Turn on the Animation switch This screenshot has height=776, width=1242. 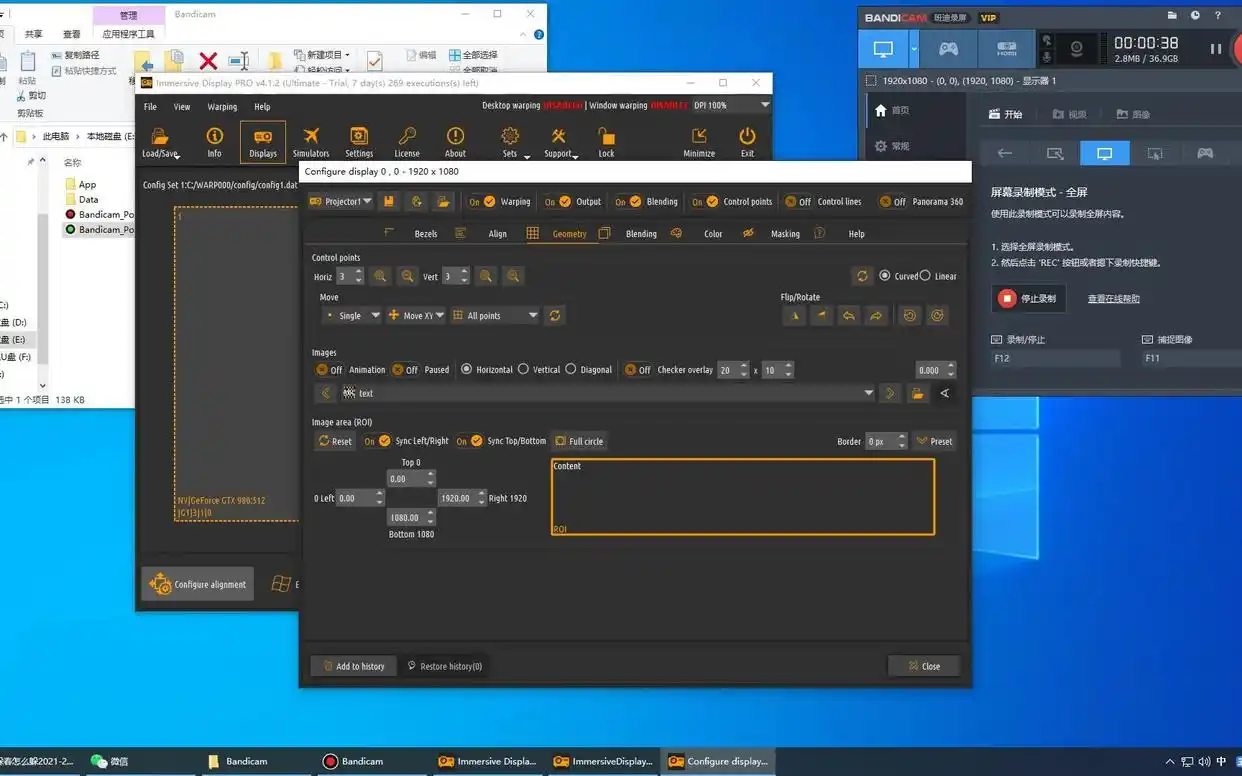pos(329,369)
